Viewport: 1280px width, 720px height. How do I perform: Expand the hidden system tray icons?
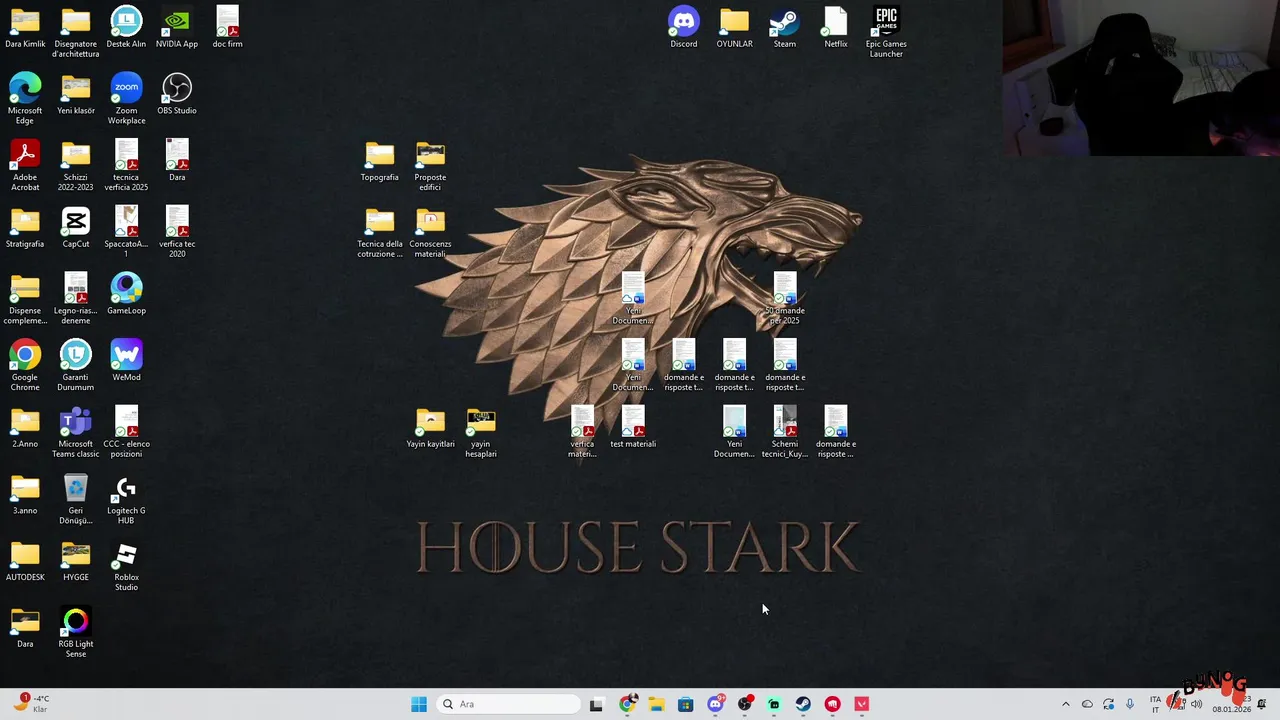[x=1065, y=704]
